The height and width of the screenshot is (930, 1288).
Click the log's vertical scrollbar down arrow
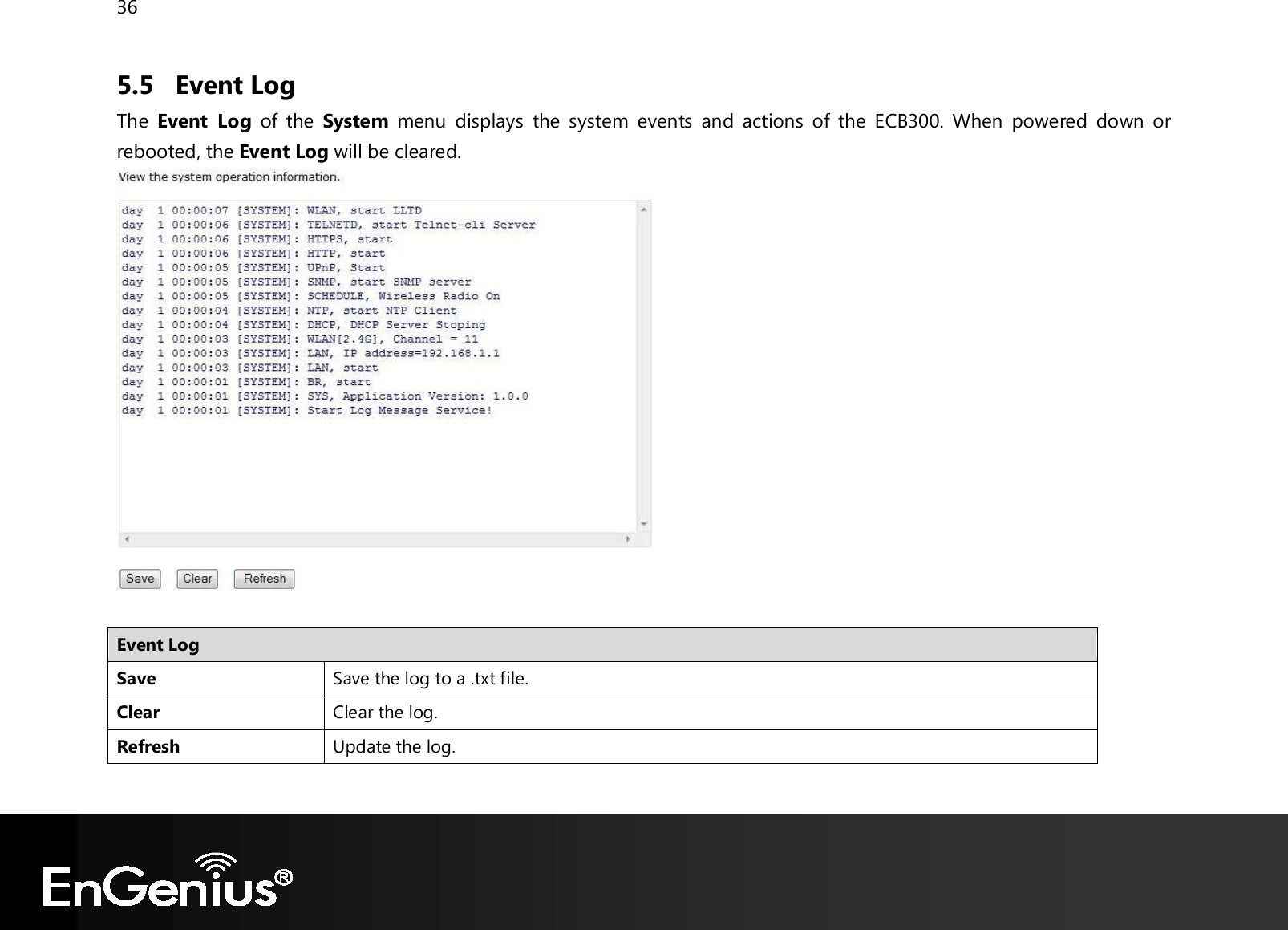point(644,525)
